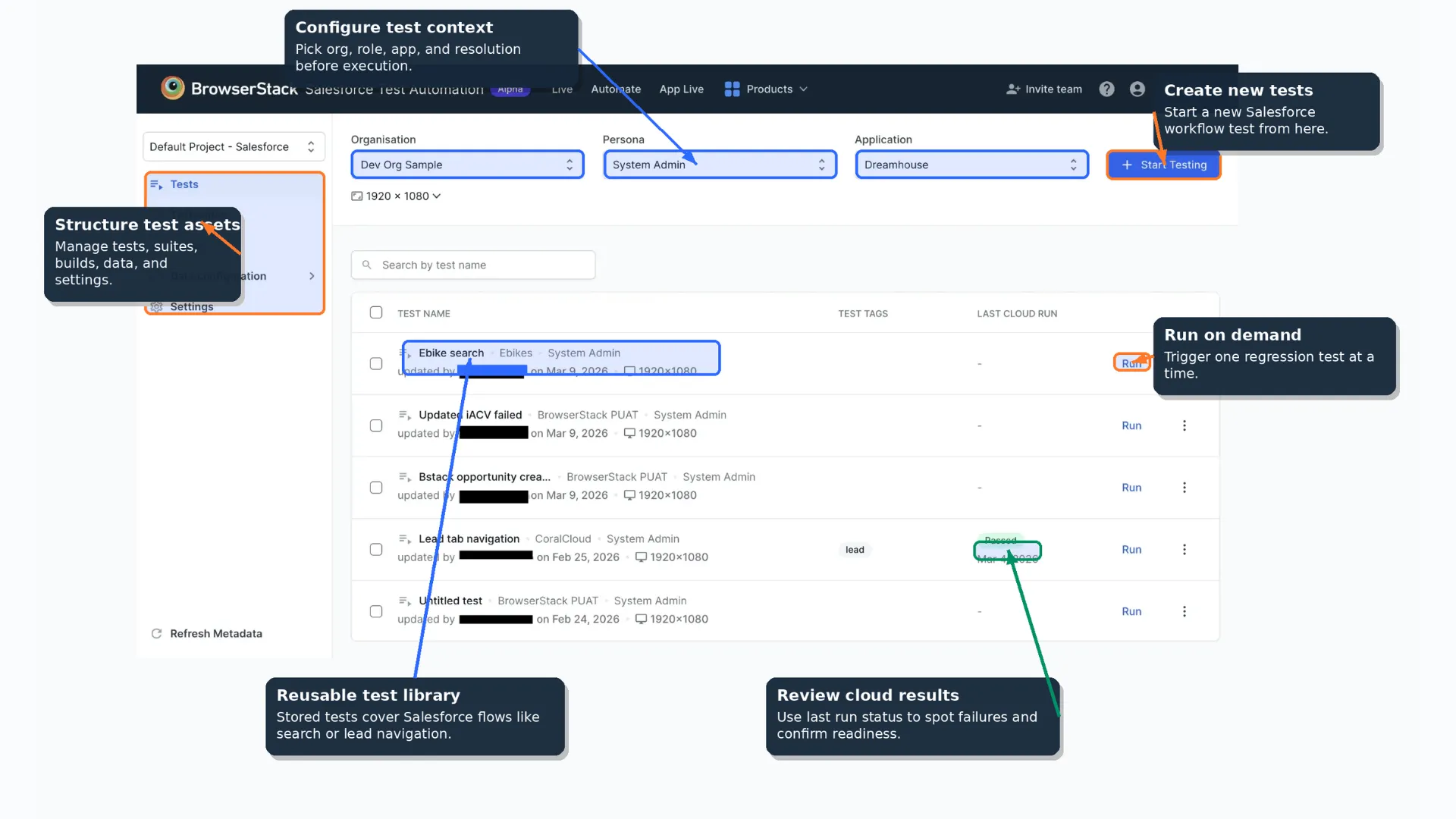Image resolution: width=1456 pixels, height=819 pixels.
Task: Check the Bstack opportunity test checkbox
Action: (376, 488)
